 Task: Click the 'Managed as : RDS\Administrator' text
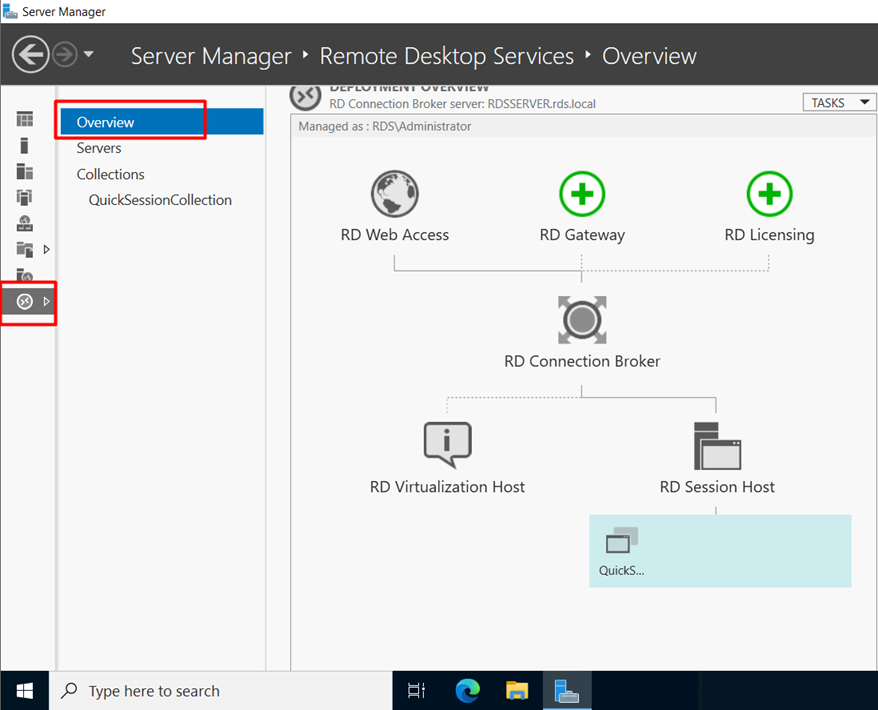[x=385, y=126]
